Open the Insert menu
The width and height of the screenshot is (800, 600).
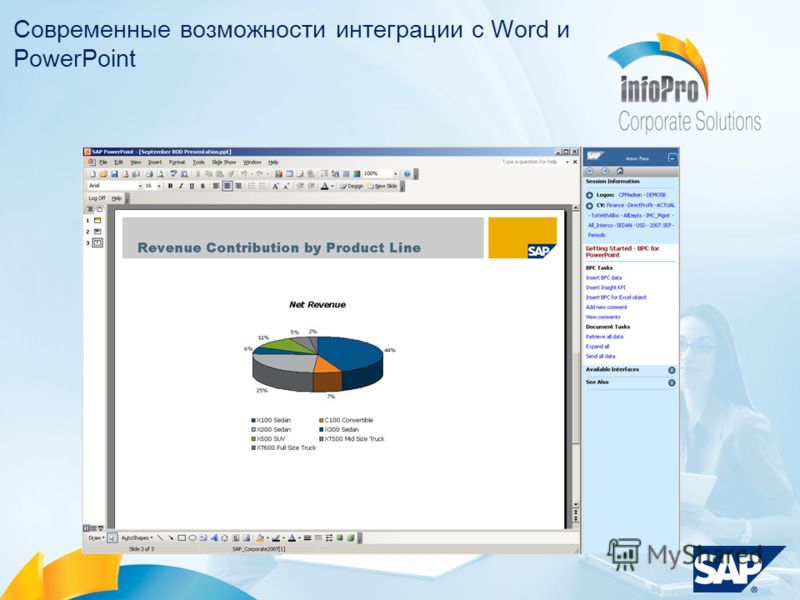[155, 162]
